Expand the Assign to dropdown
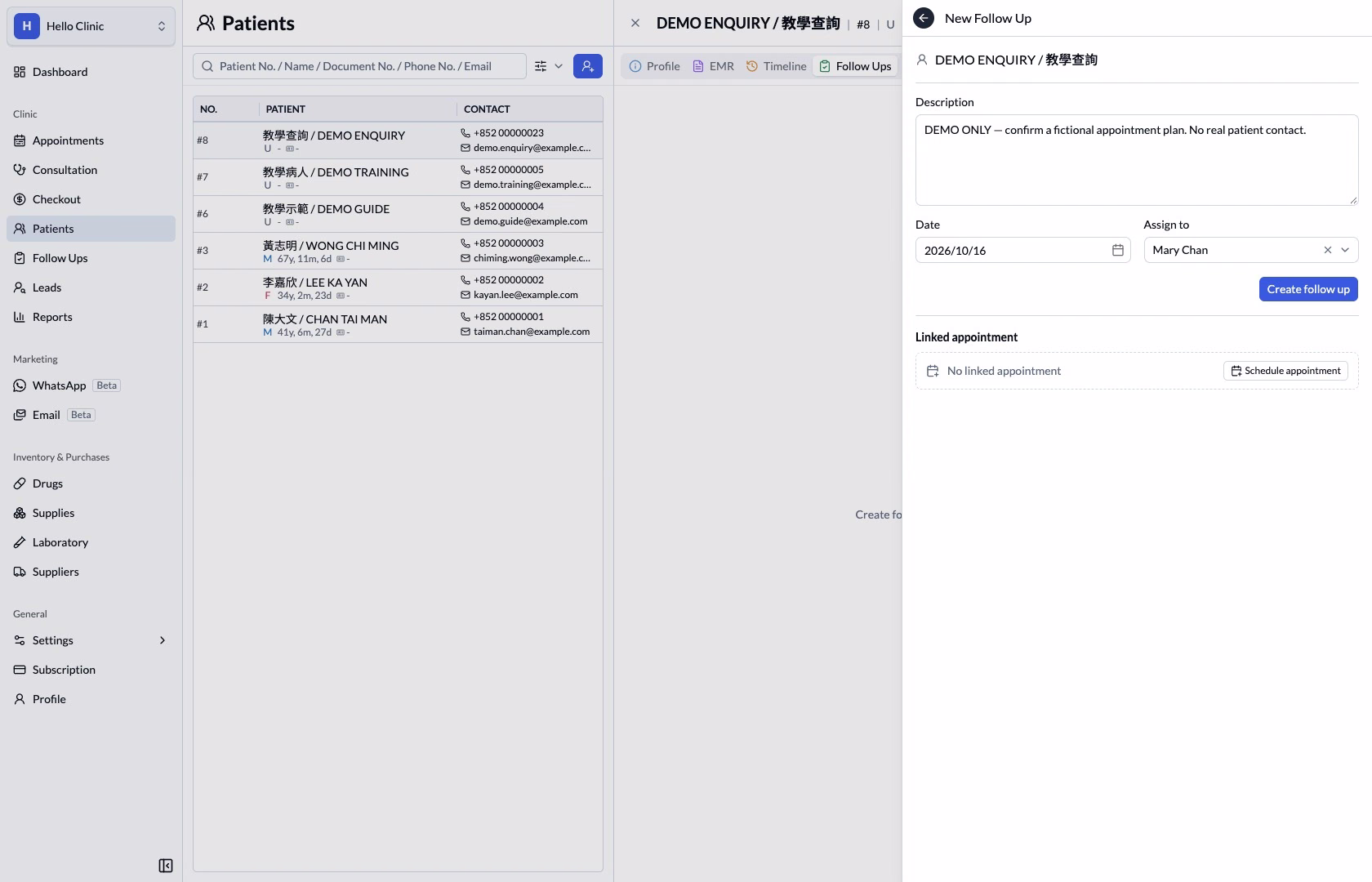This screenshot has height=882, width=1372. [1345, 250]
